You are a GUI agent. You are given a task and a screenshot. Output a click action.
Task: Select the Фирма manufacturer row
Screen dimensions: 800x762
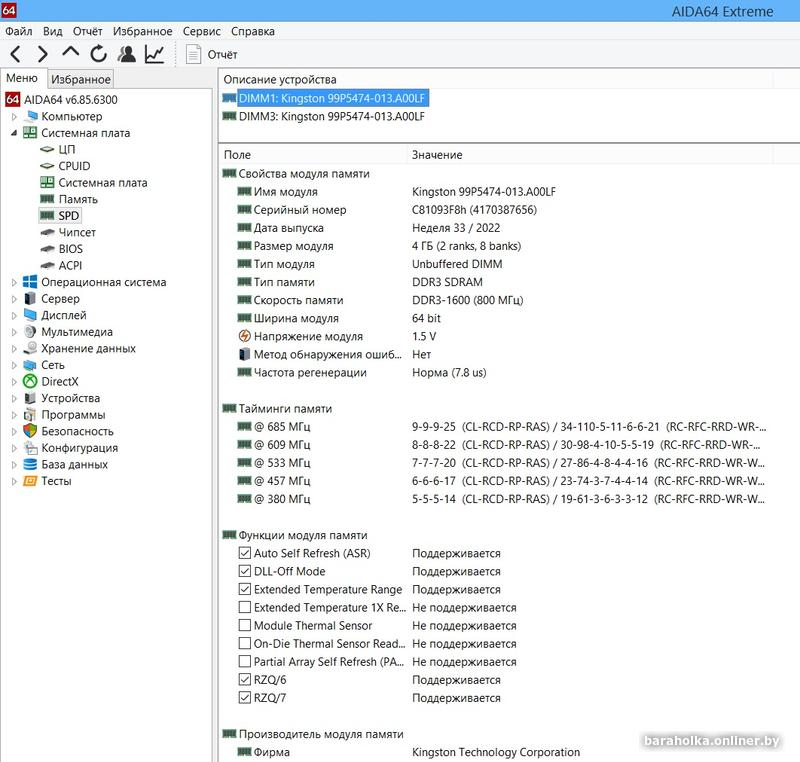pos(408,752)
